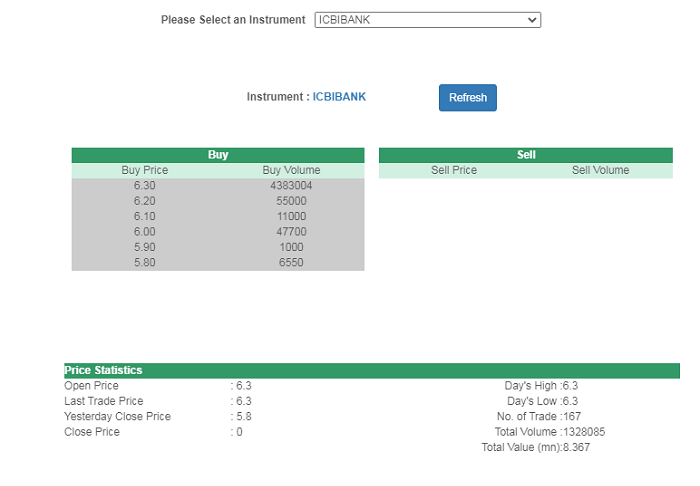The height and width of the screenshot is (486, 700).
Task: Click the Sell Price column header
Action: [x=454, y=170]
